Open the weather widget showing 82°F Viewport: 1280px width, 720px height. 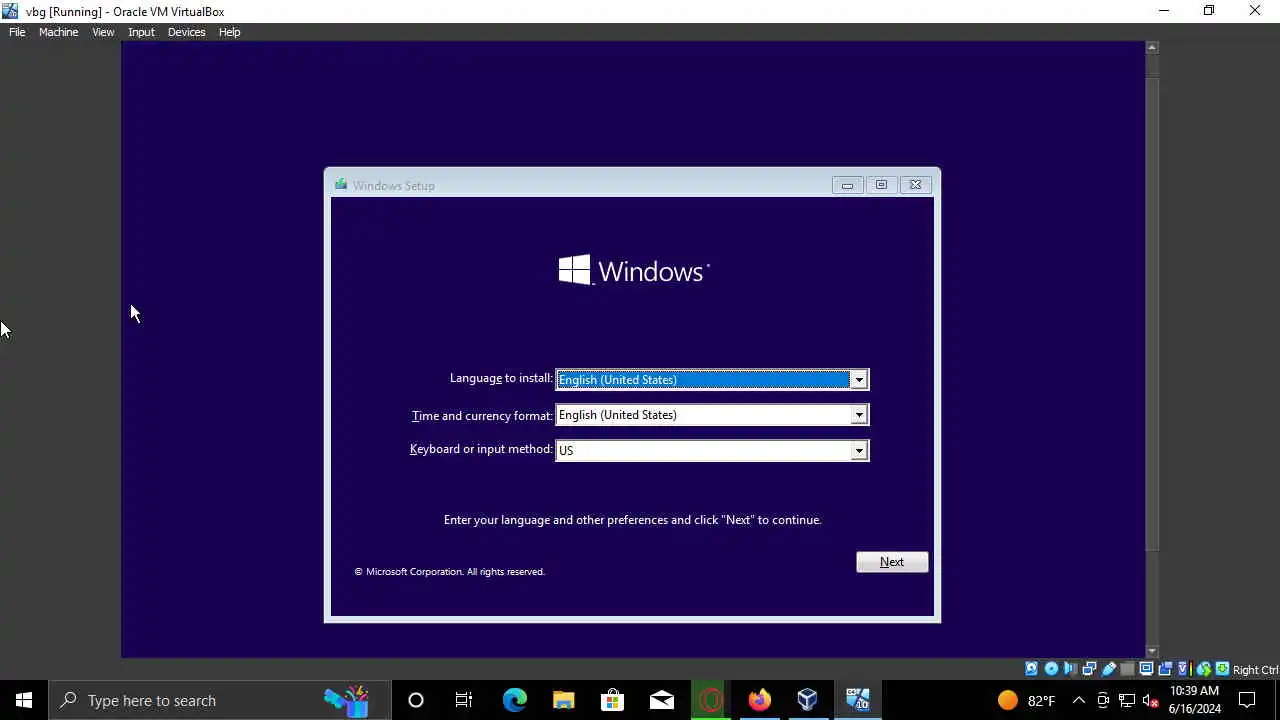(1027, 700)
